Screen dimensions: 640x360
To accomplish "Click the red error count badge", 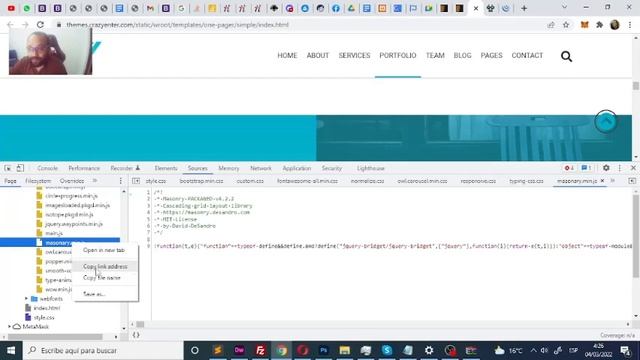I will 569,168.
